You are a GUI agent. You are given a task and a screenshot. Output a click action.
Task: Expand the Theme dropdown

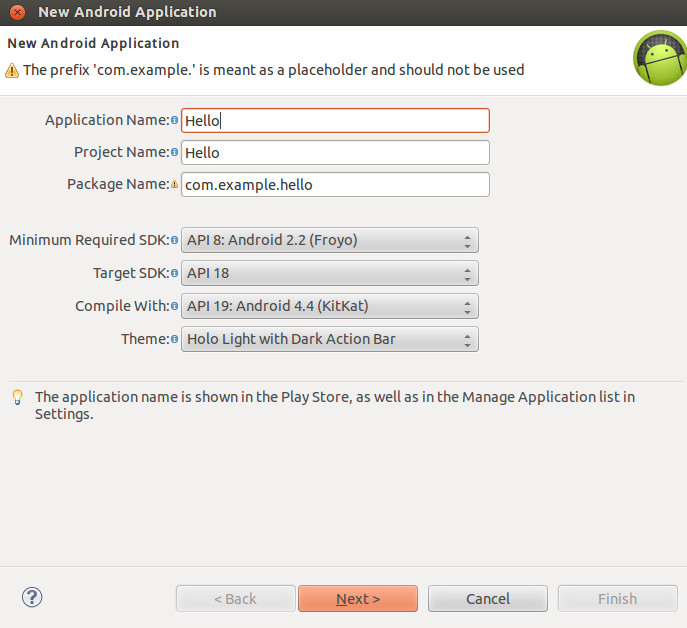point(330,339)
